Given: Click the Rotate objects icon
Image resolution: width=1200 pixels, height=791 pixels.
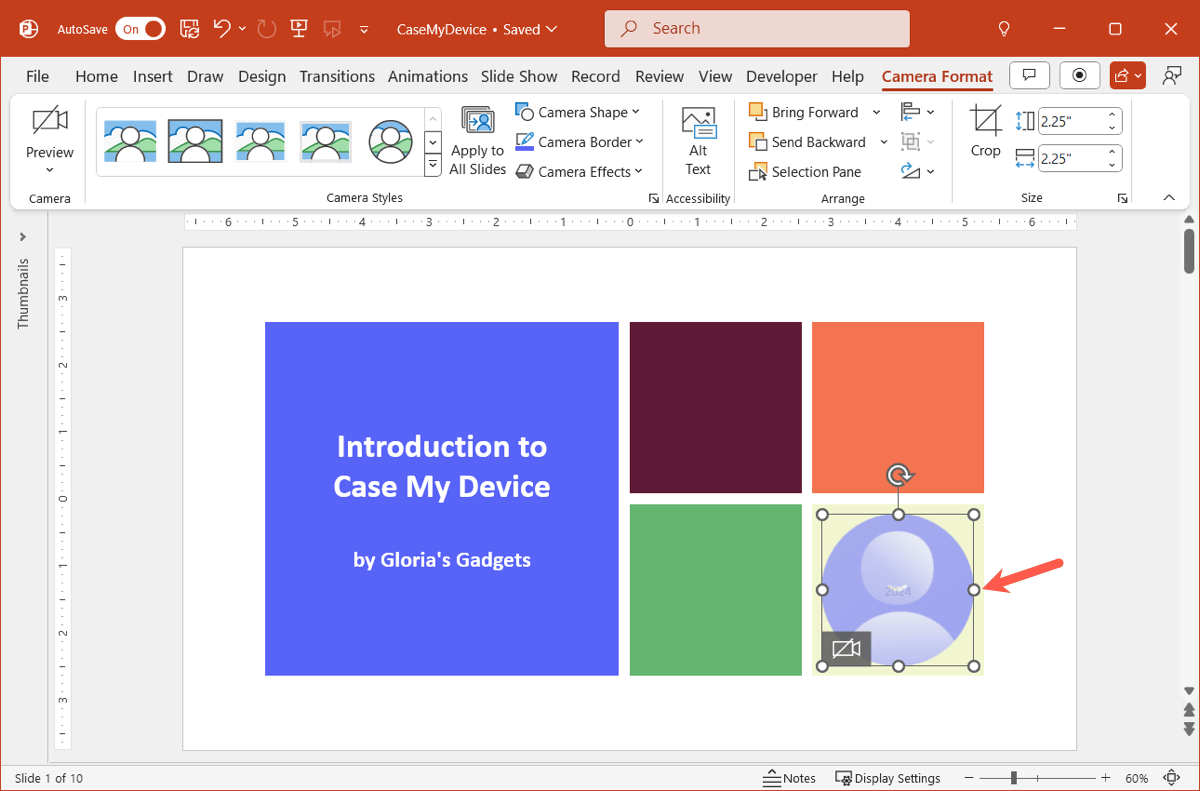Looking at the screenshot, I should (917, 172).
